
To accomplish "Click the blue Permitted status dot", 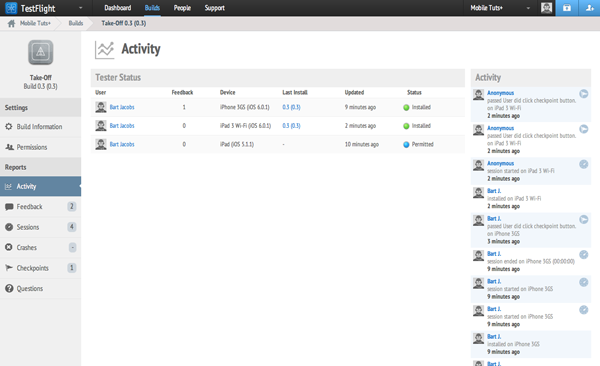I will tap(406, 145).
